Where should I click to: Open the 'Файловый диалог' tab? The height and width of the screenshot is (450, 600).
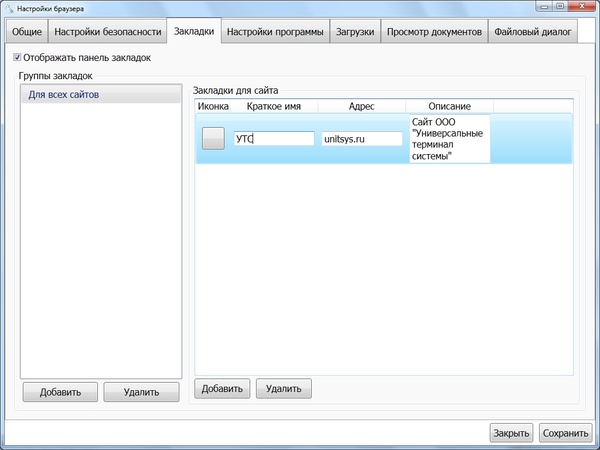point(532,32)
